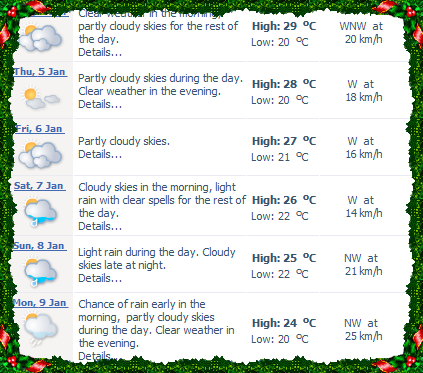The image size is (423, 373).
Task: Open the Sun, 8 Jan date link
Action: (39, 246)
